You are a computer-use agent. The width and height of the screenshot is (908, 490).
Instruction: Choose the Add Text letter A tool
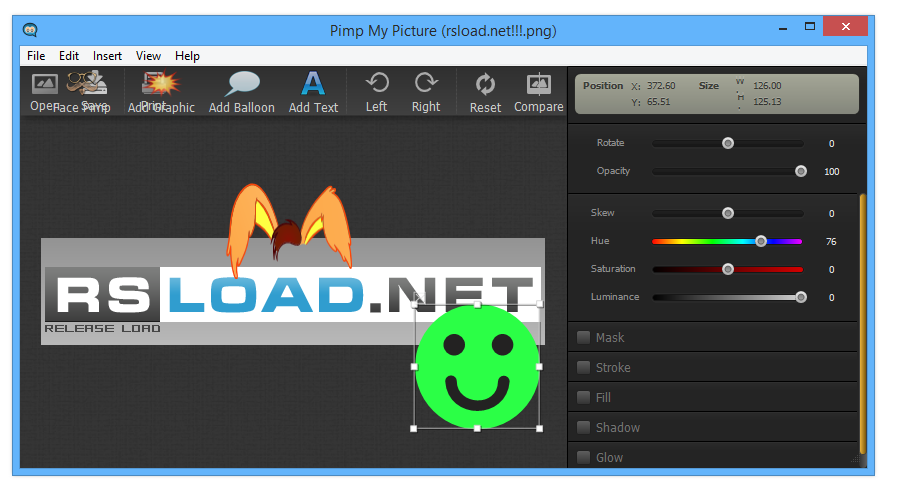point(313,83)
